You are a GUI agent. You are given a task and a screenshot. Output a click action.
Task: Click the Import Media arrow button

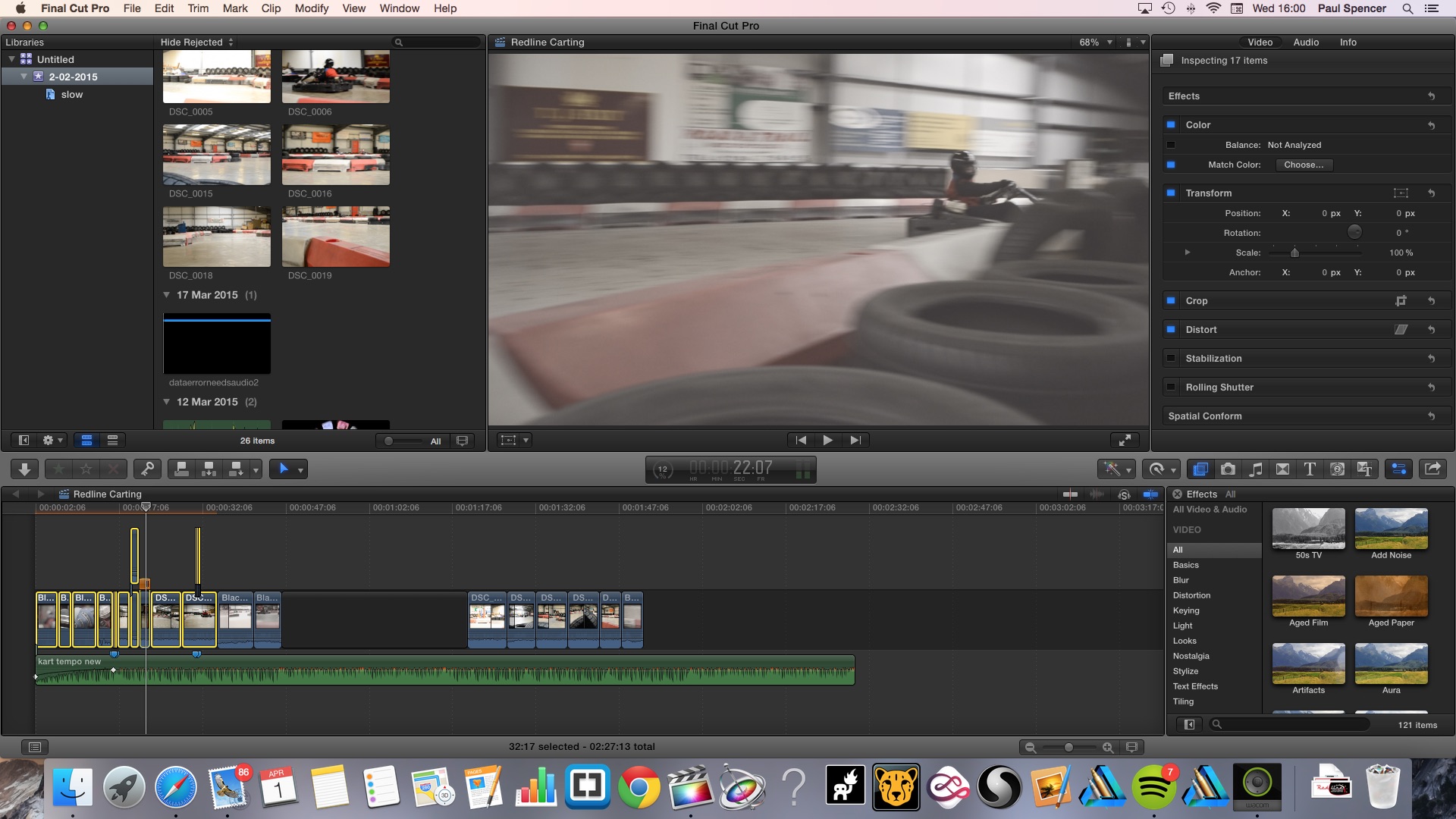24,469
